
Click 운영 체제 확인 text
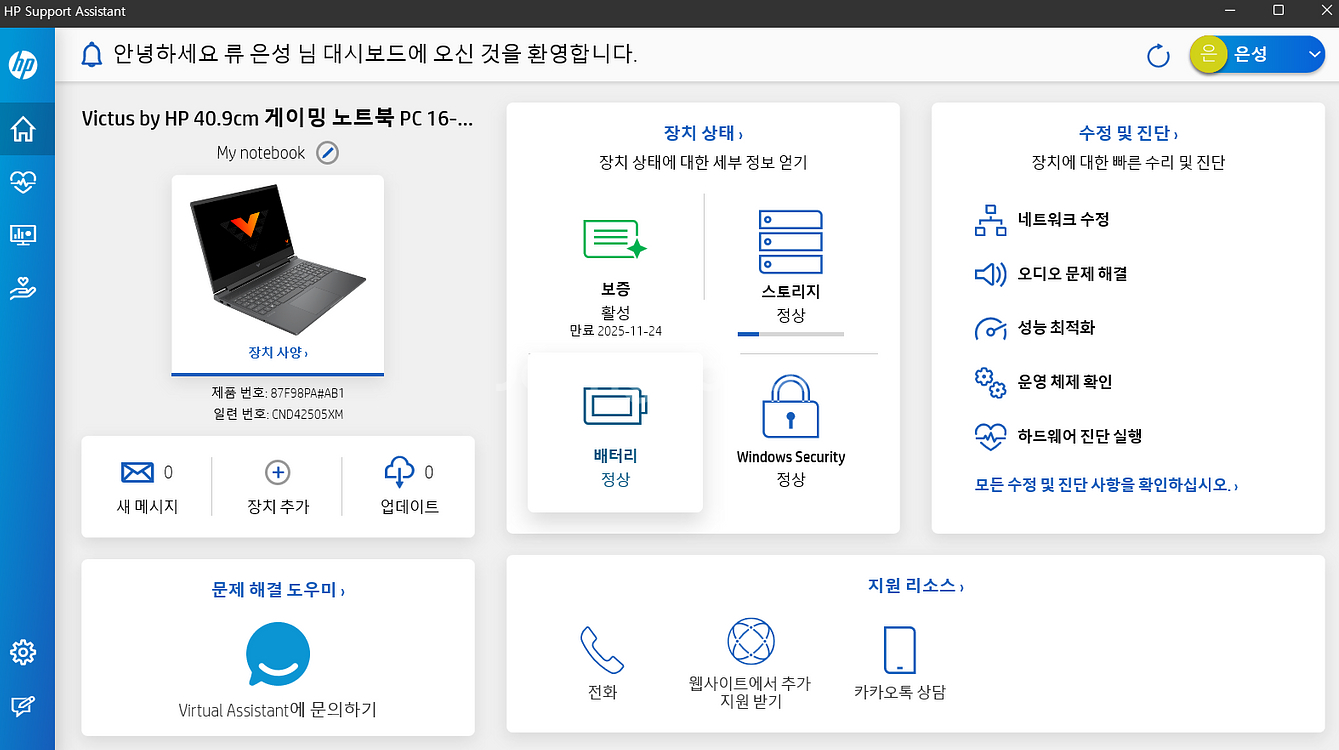click(x=1064, y=382)
